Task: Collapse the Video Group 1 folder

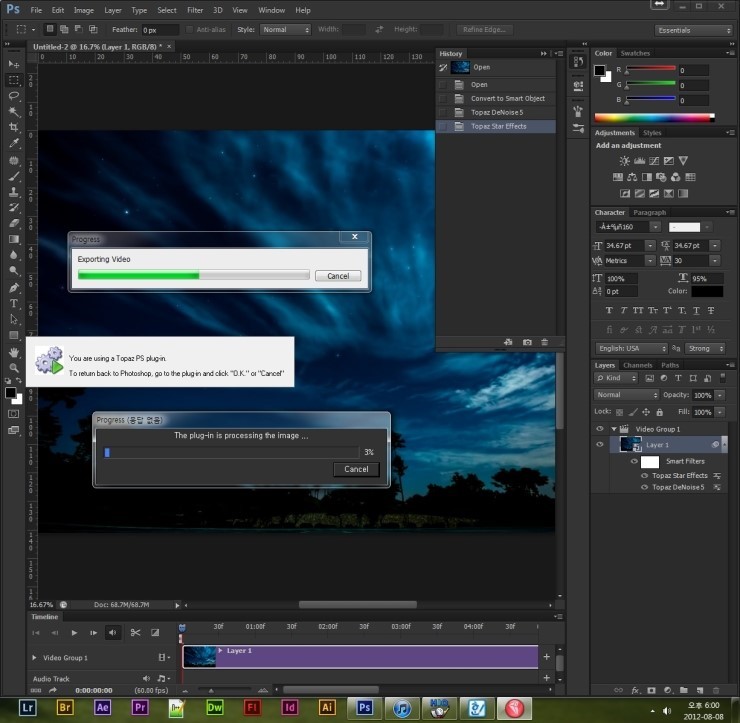Action: pyautogui.click(x=614, y=429)
